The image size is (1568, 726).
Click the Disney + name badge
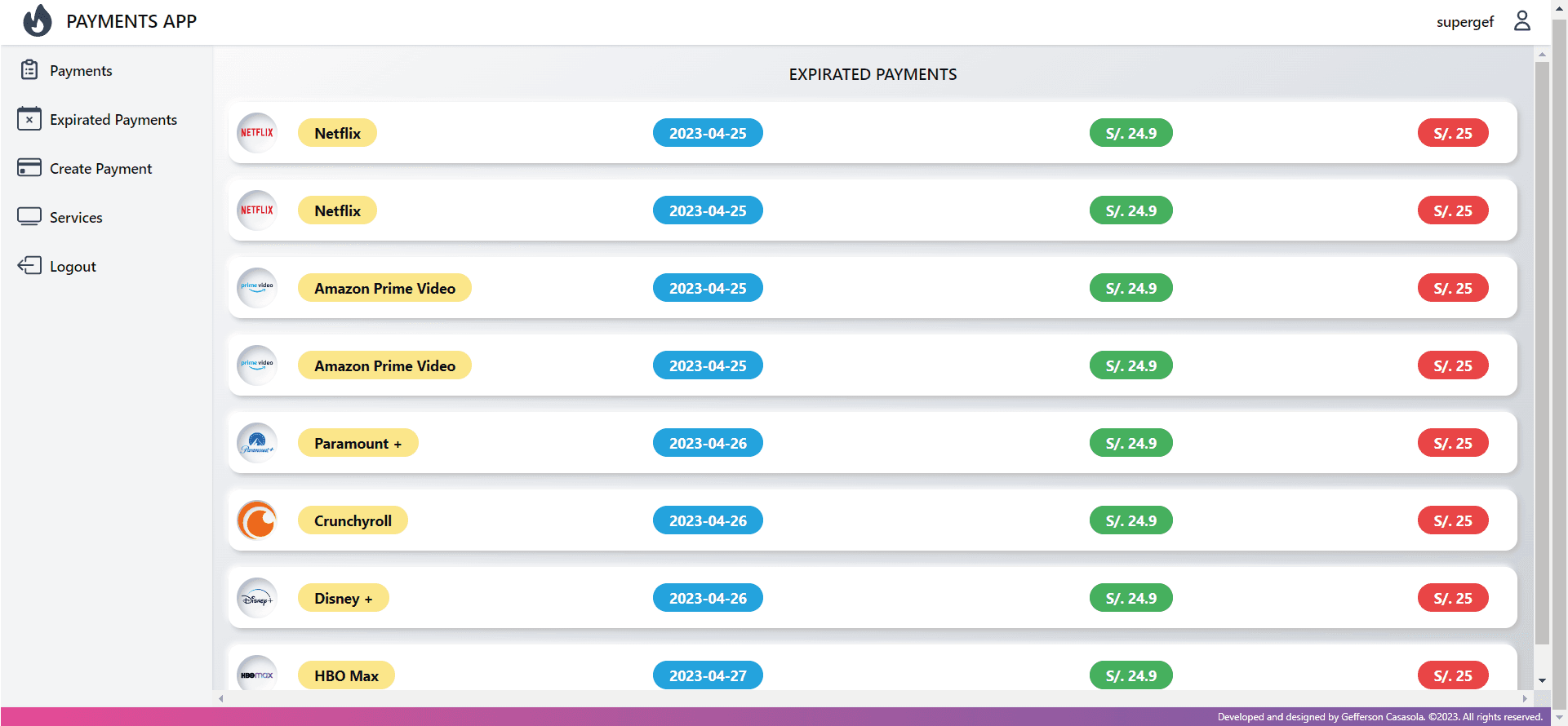(343, 598)
